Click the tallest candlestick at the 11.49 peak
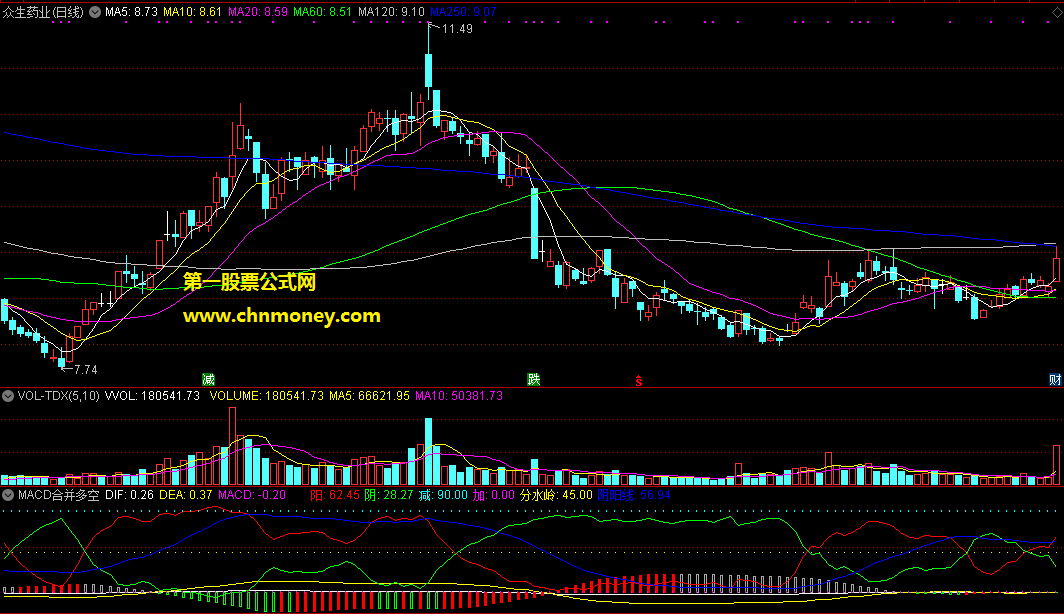 click(x=429, y=71)
